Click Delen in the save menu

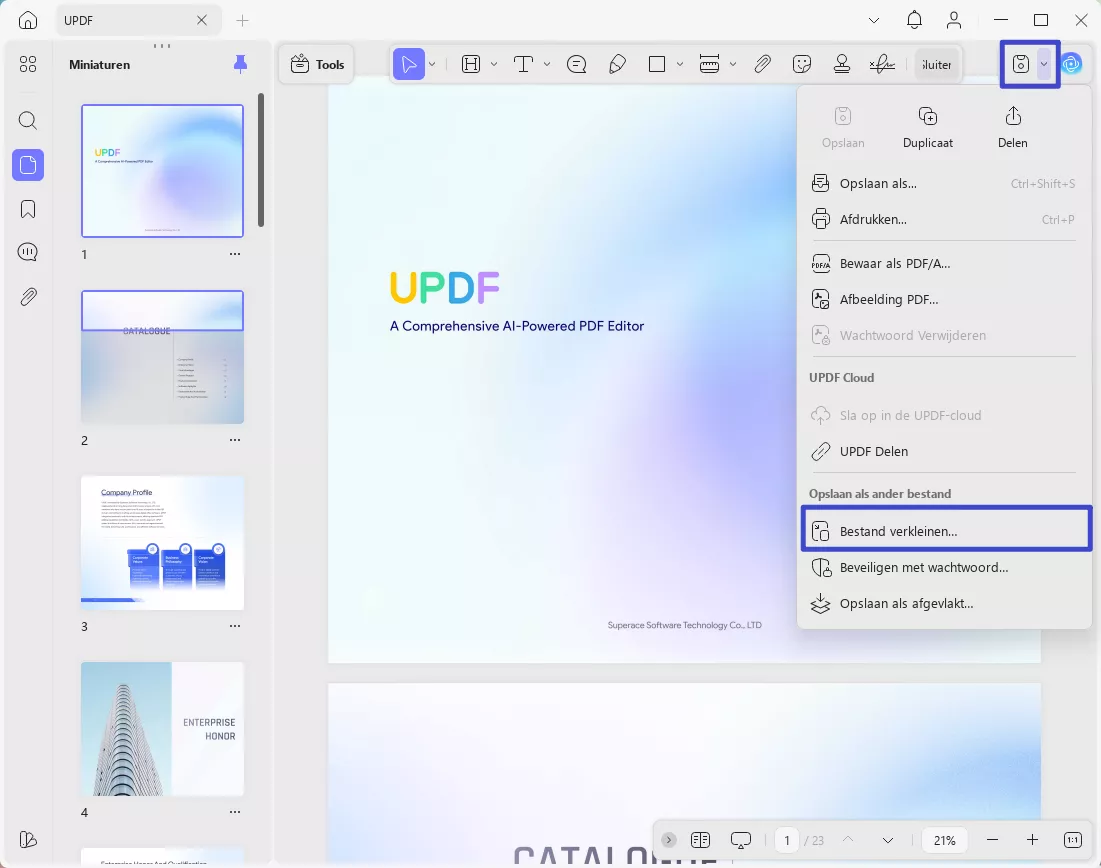pyautogui.click(x=1013, y=127)
